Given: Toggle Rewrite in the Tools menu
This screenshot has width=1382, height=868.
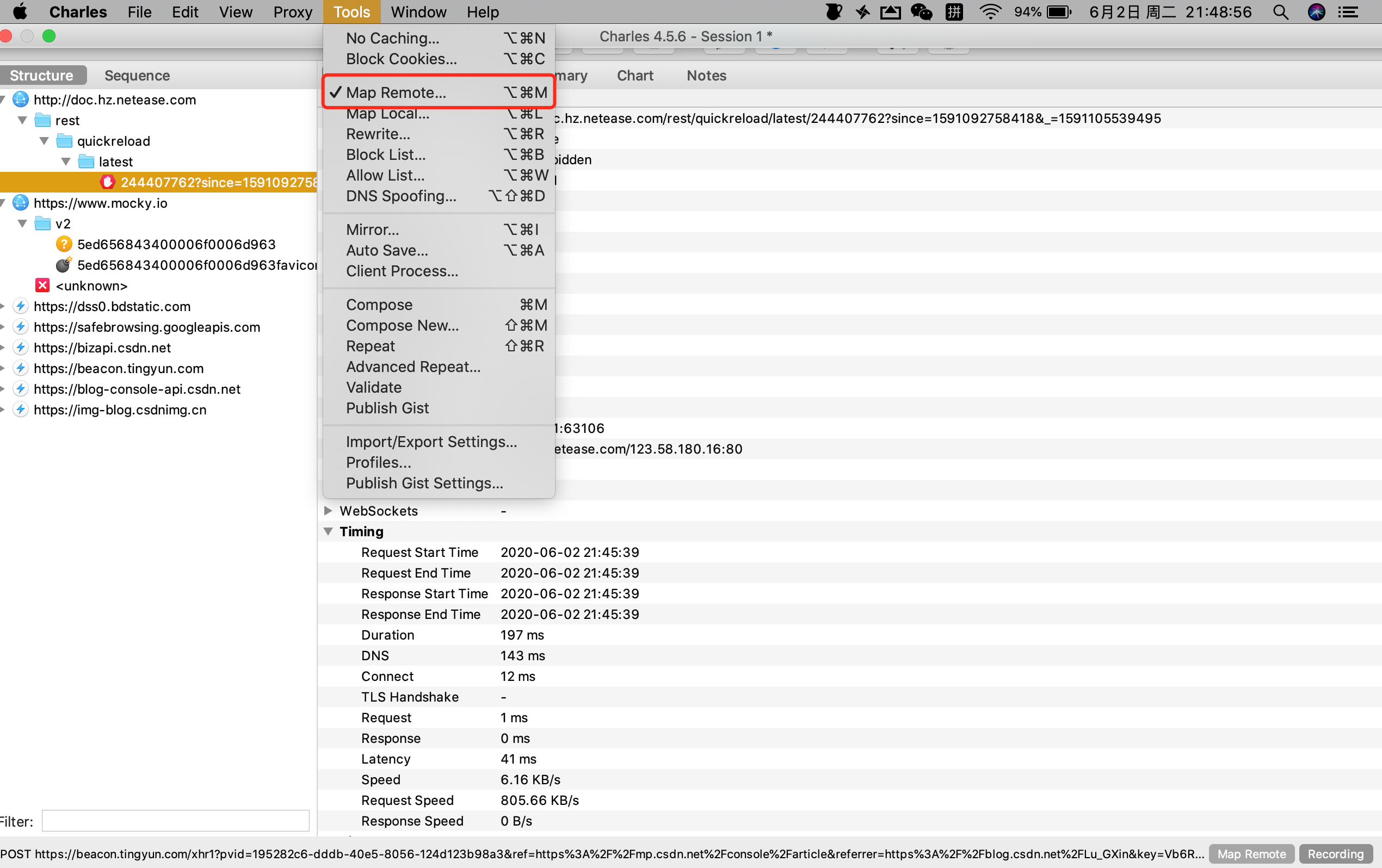Looking at the screenshot, I should (439, 134).
